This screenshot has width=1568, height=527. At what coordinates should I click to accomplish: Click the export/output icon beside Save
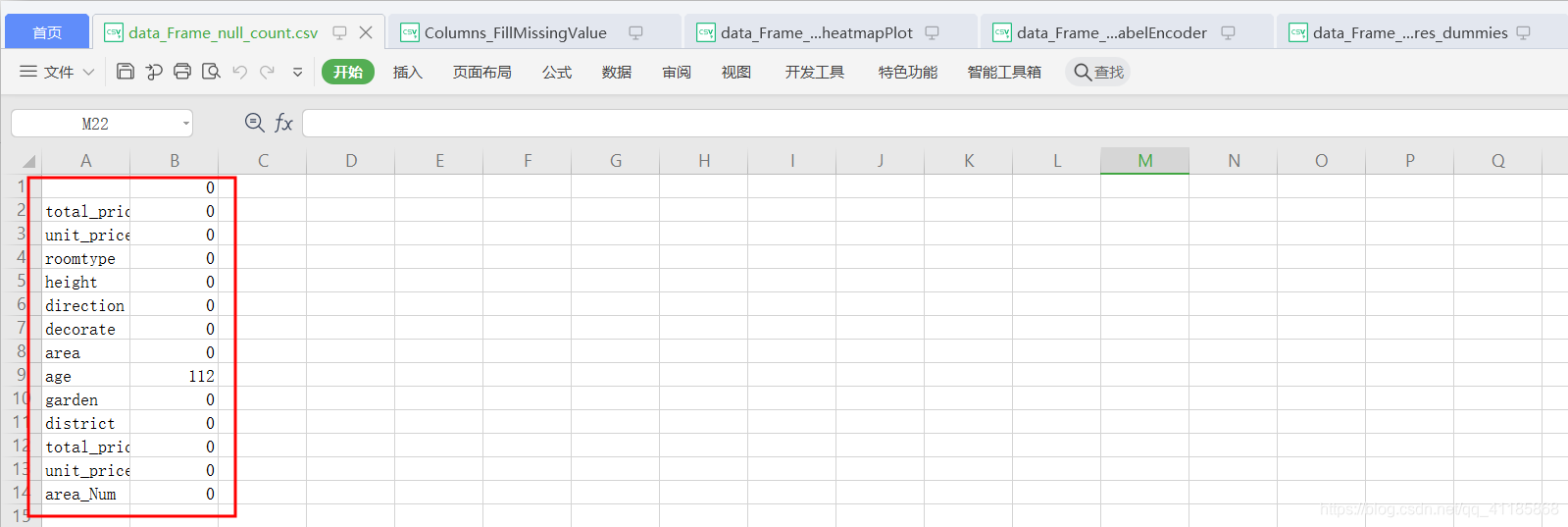tap(154, 72)
